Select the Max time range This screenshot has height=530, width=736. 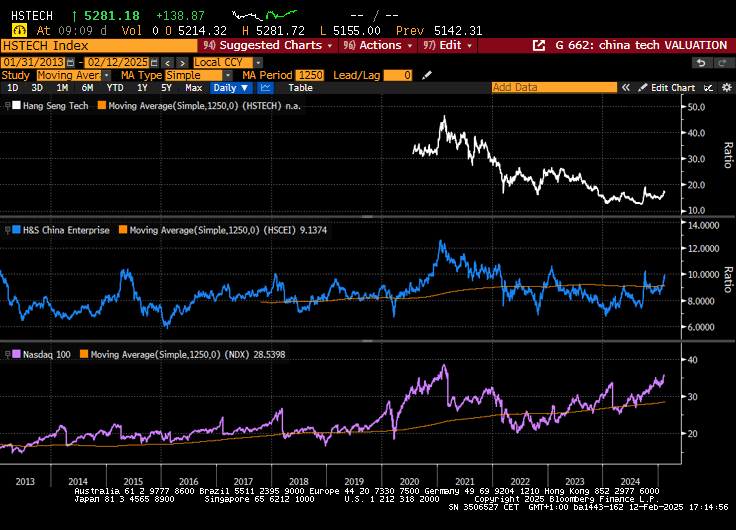pyautogui.click(x=193, y=88)
